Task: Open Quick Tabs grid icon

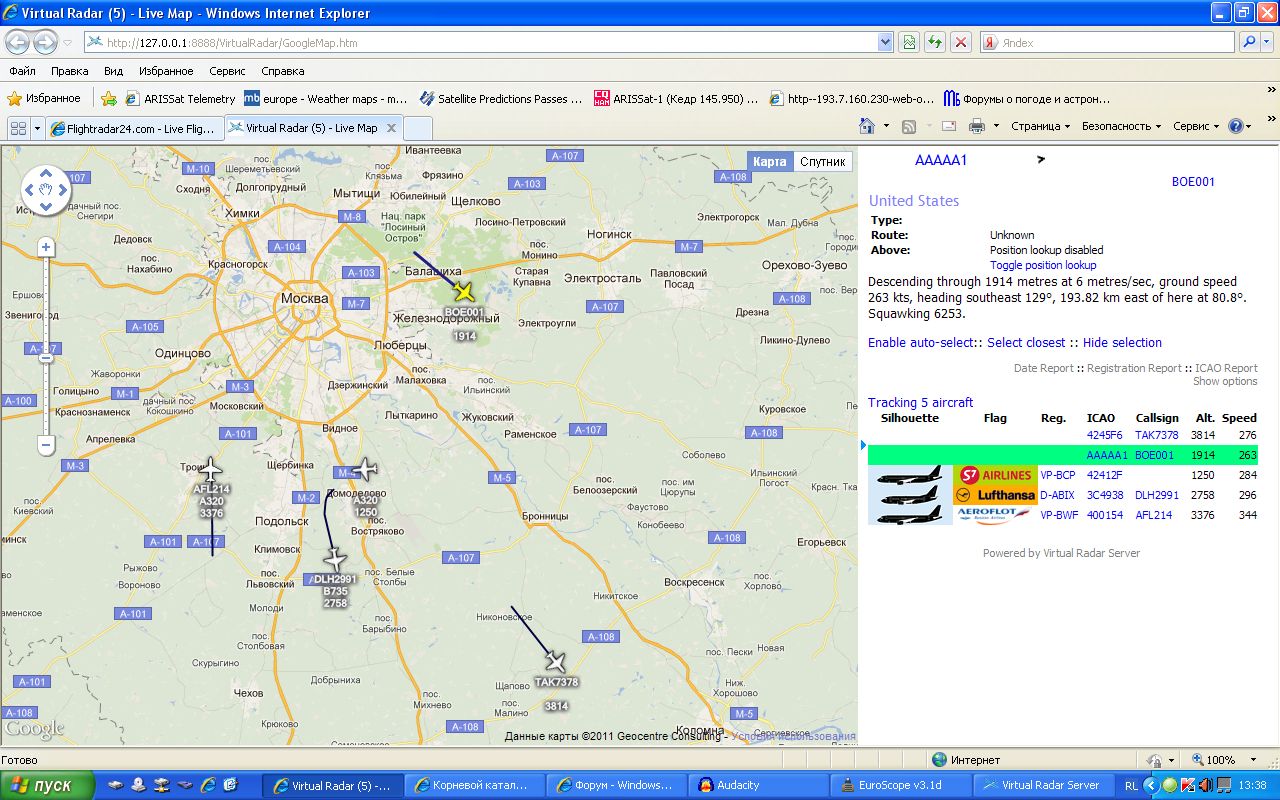Action: (x=18, y=128)
